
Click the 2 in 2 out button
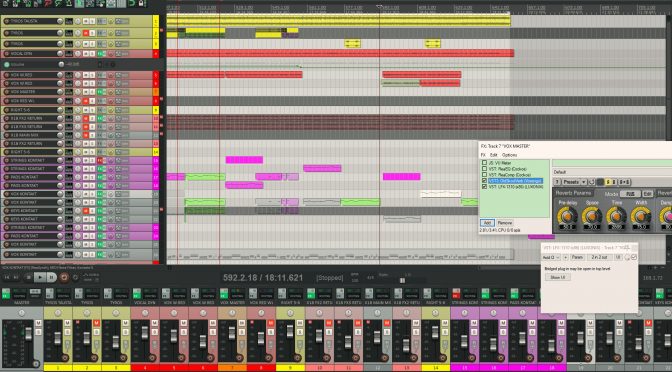click(600, 257)
